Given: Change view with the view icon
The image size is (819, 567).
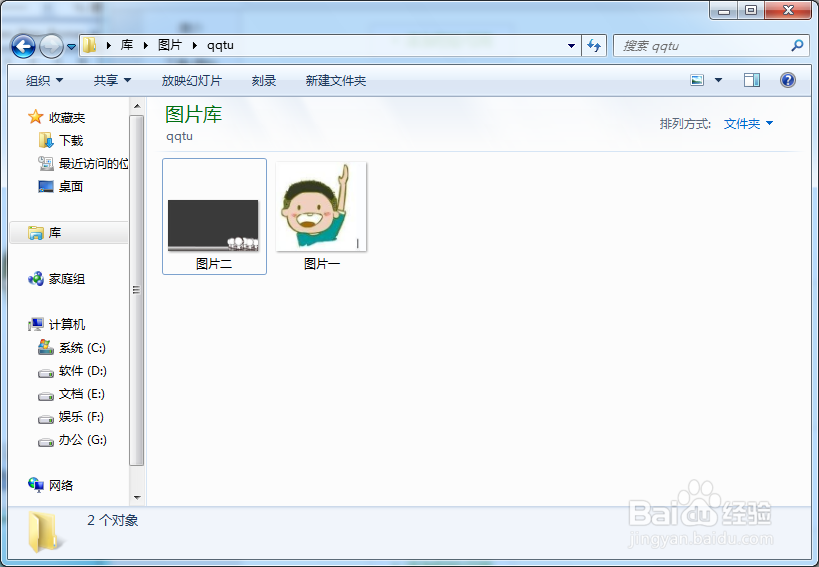Looking at the screenshot, I should point(697,80).
